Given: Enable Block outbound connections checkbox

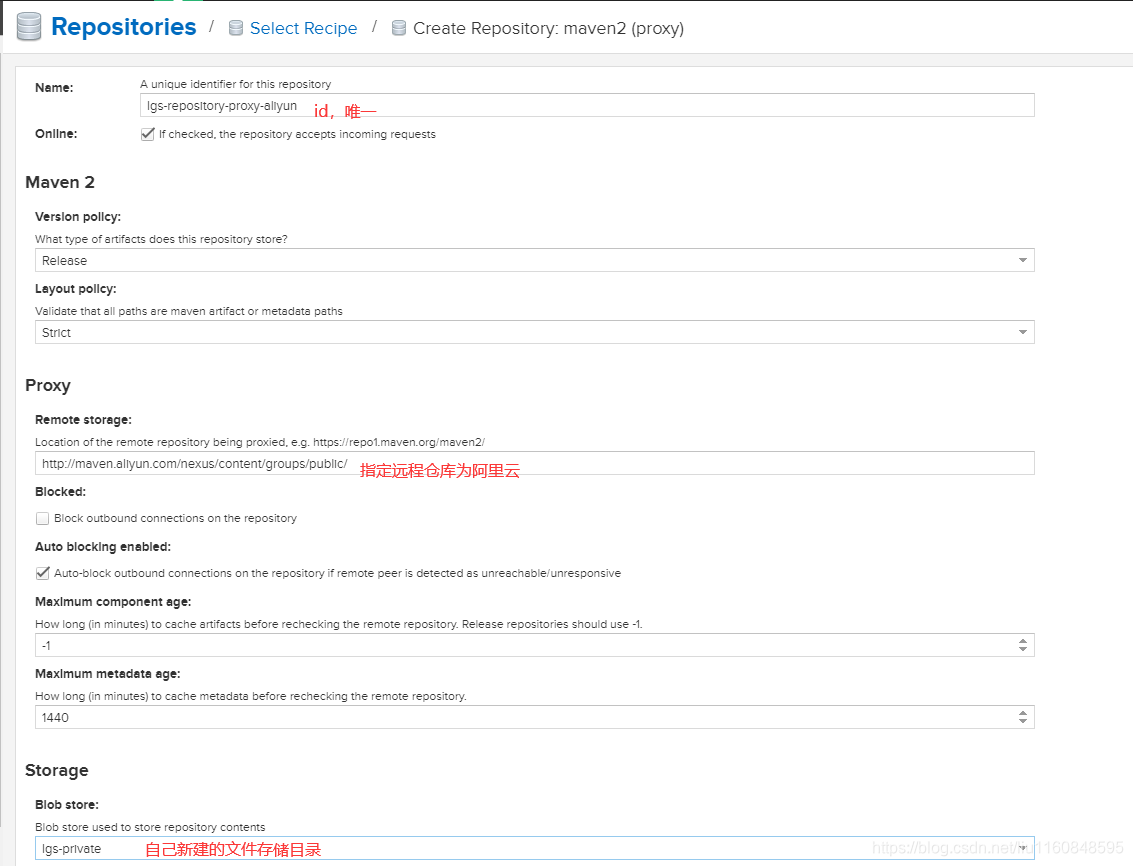Looking at the screenshot, I should (x=43, y=518).
